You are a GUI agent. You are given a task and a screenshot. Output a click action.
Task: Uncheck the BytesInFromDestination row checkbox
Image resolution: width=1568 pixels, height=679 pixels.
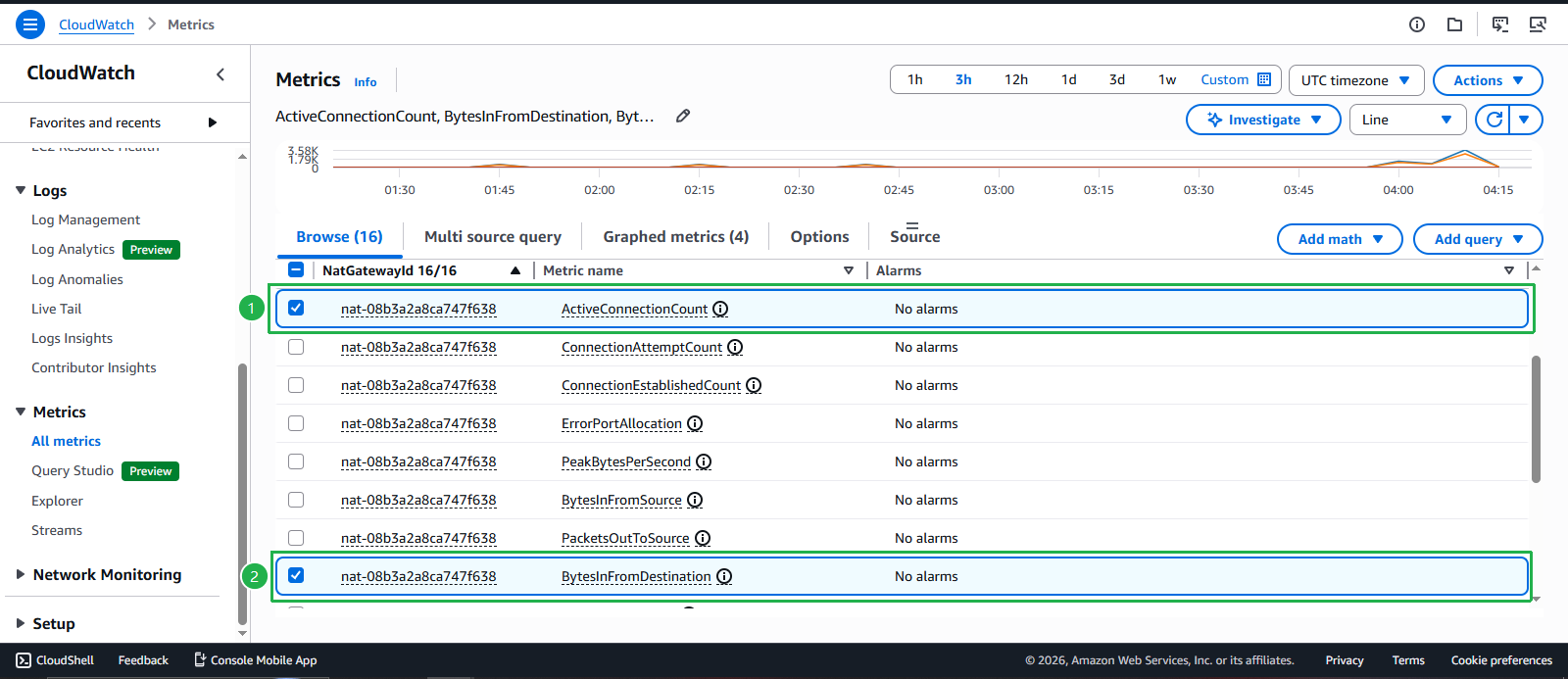296,575
